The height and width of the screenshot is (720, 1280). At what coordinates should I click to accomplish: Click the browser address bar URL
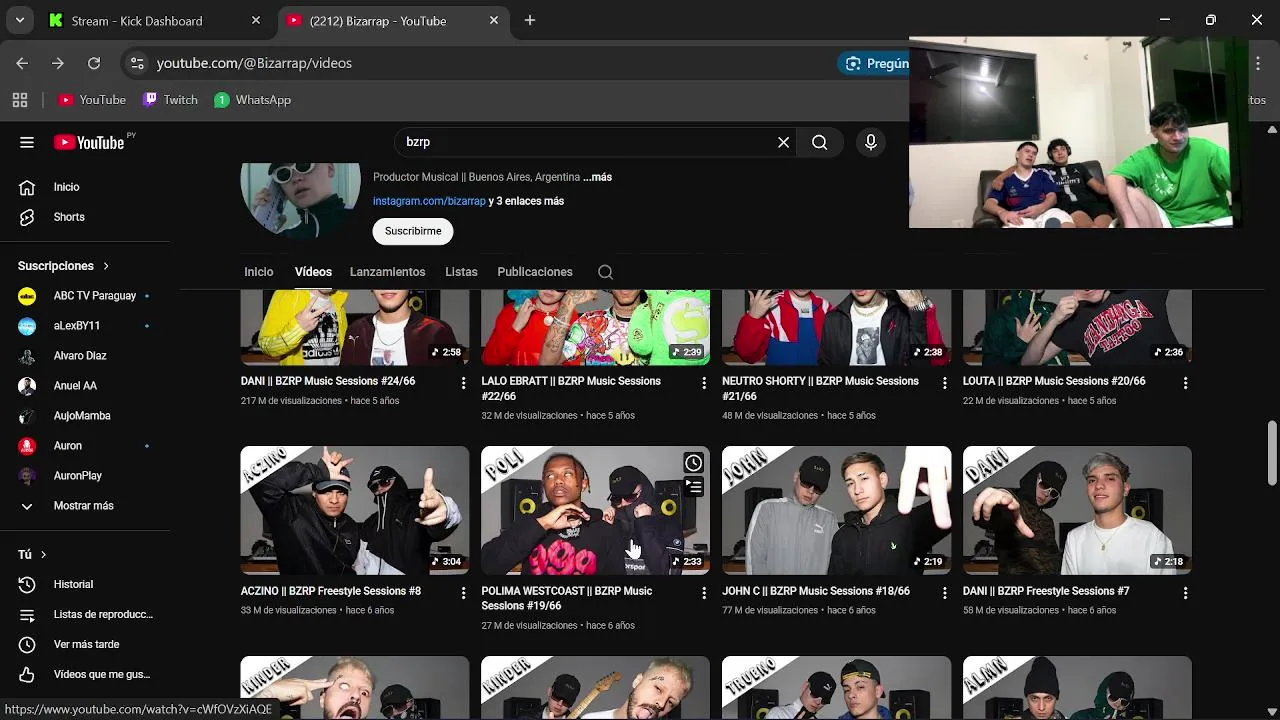(x=254, y=63)
